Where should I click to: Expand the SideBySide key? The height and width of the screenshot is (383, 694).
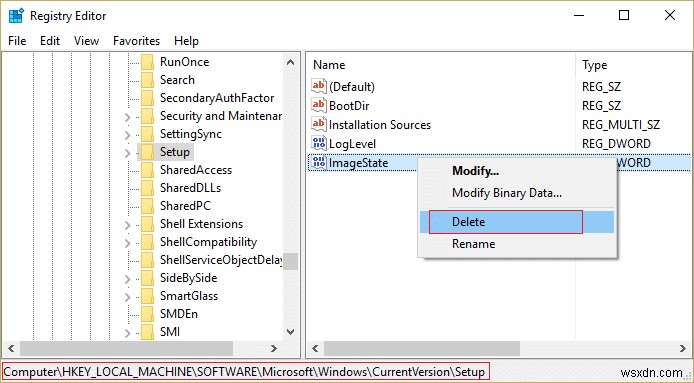[x=127, y=279]
